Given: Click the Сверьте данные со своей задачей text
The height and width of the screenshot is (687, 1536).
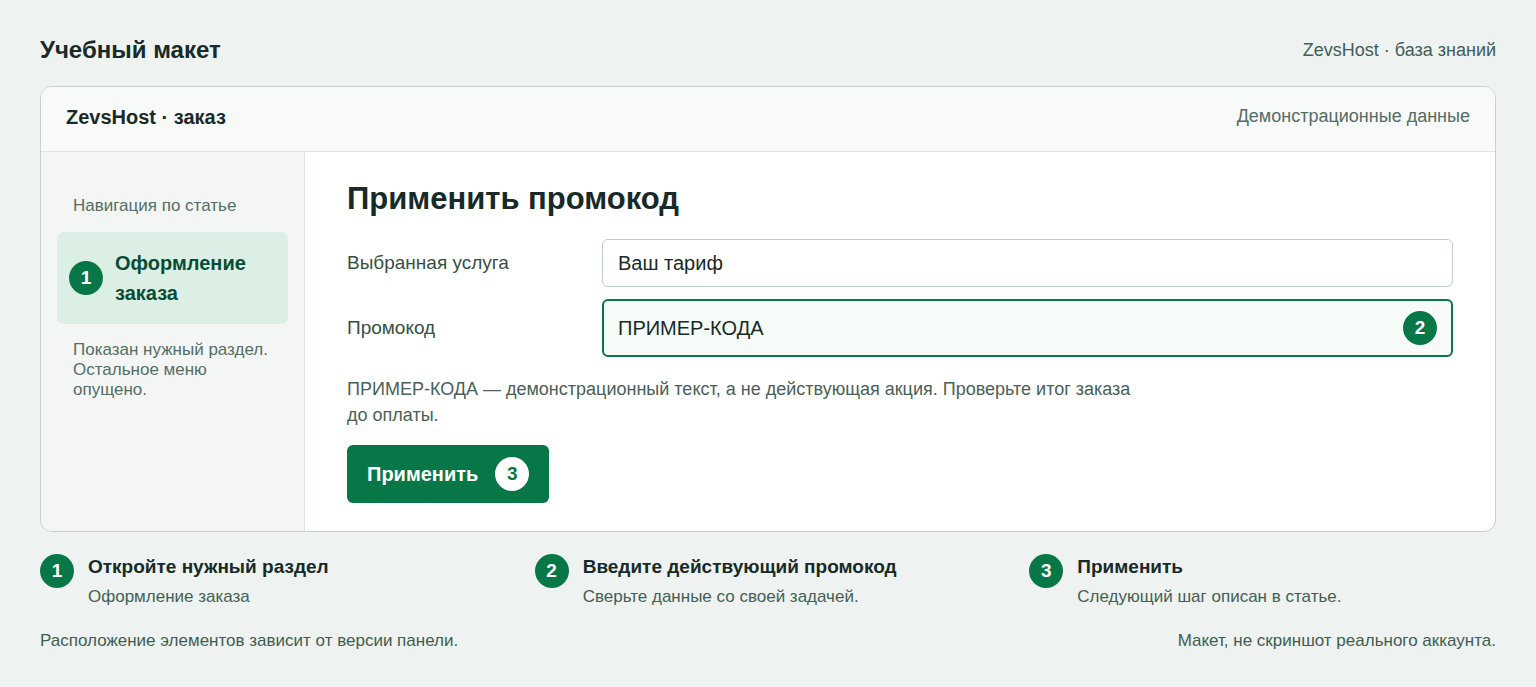Looking at the screenshot, I should pos(721,597).
